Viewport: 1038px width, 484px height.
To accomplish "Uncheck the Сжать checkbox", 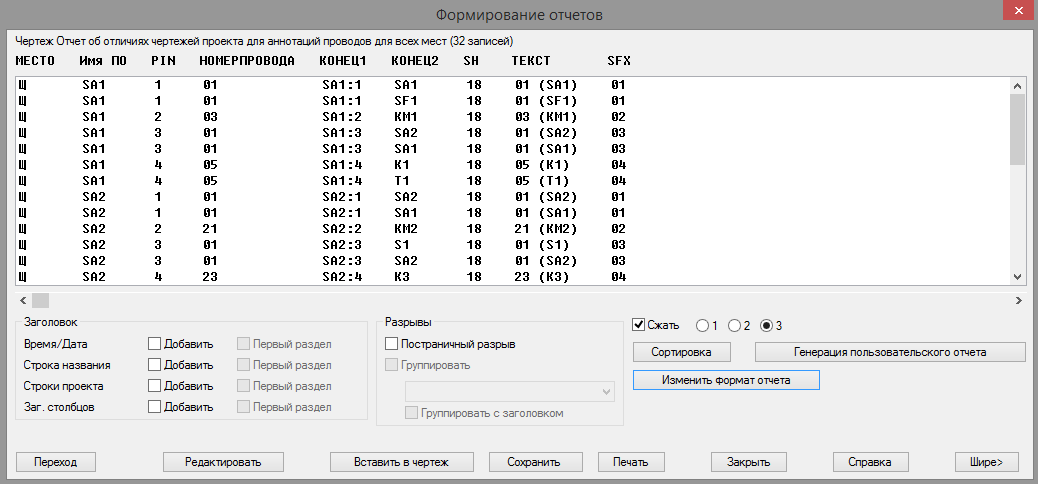I will tap(639, 325).
